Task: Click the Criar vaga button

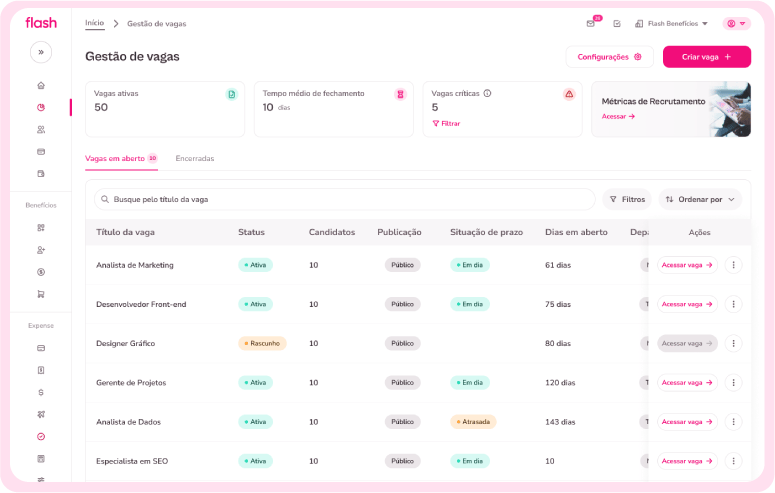Action: pyautogui.click(x=707, y=57)
